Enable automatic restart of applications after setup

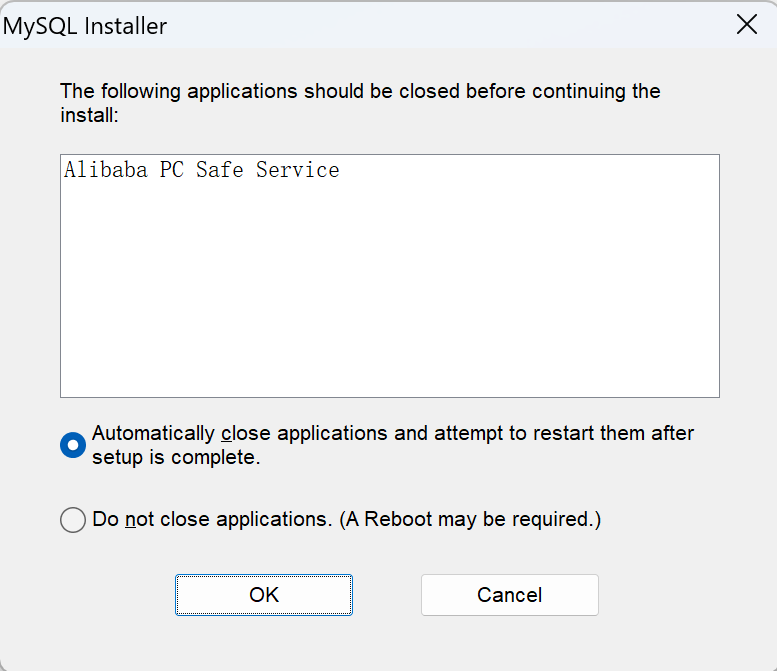coord(73,446)
